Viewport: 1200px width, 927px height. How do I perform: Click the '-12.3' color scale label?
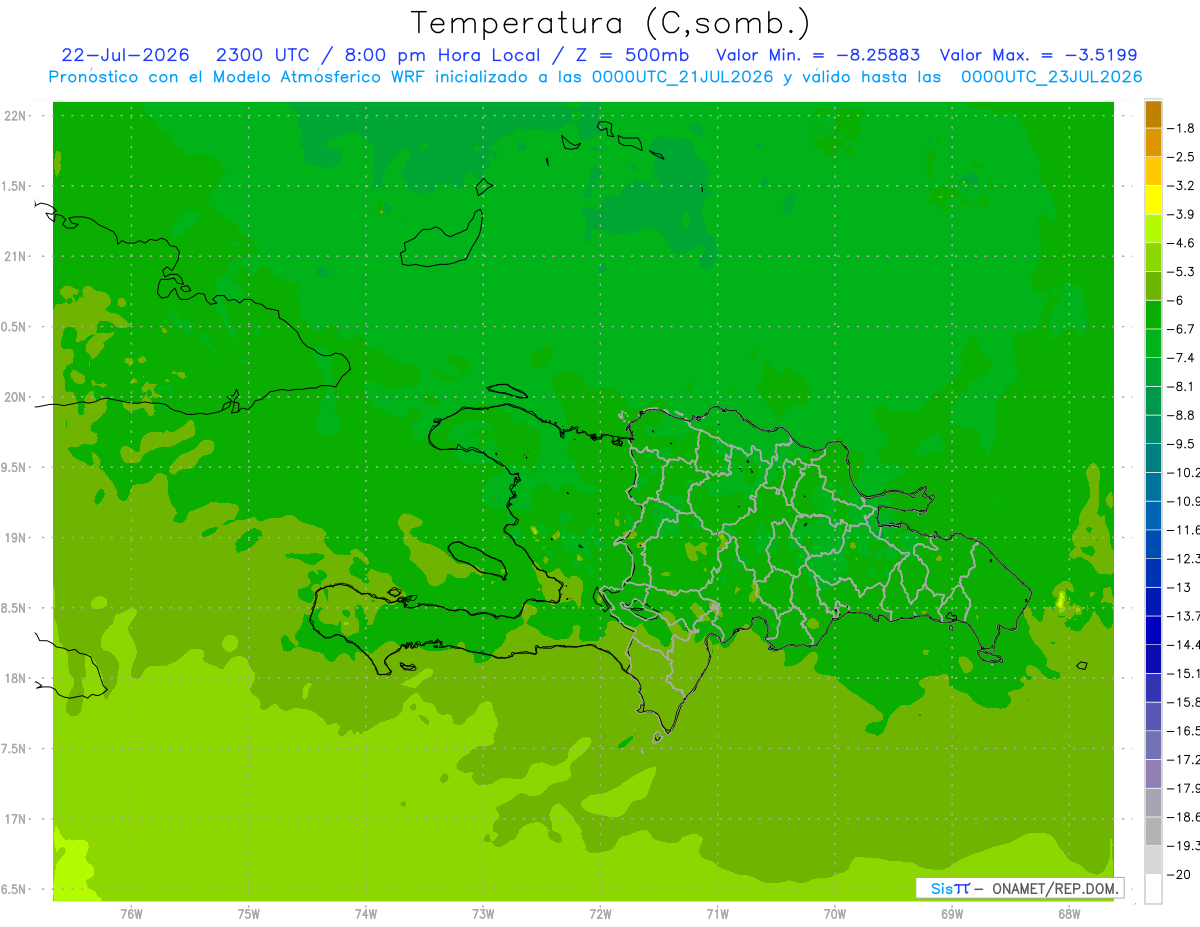[1185, 558]
